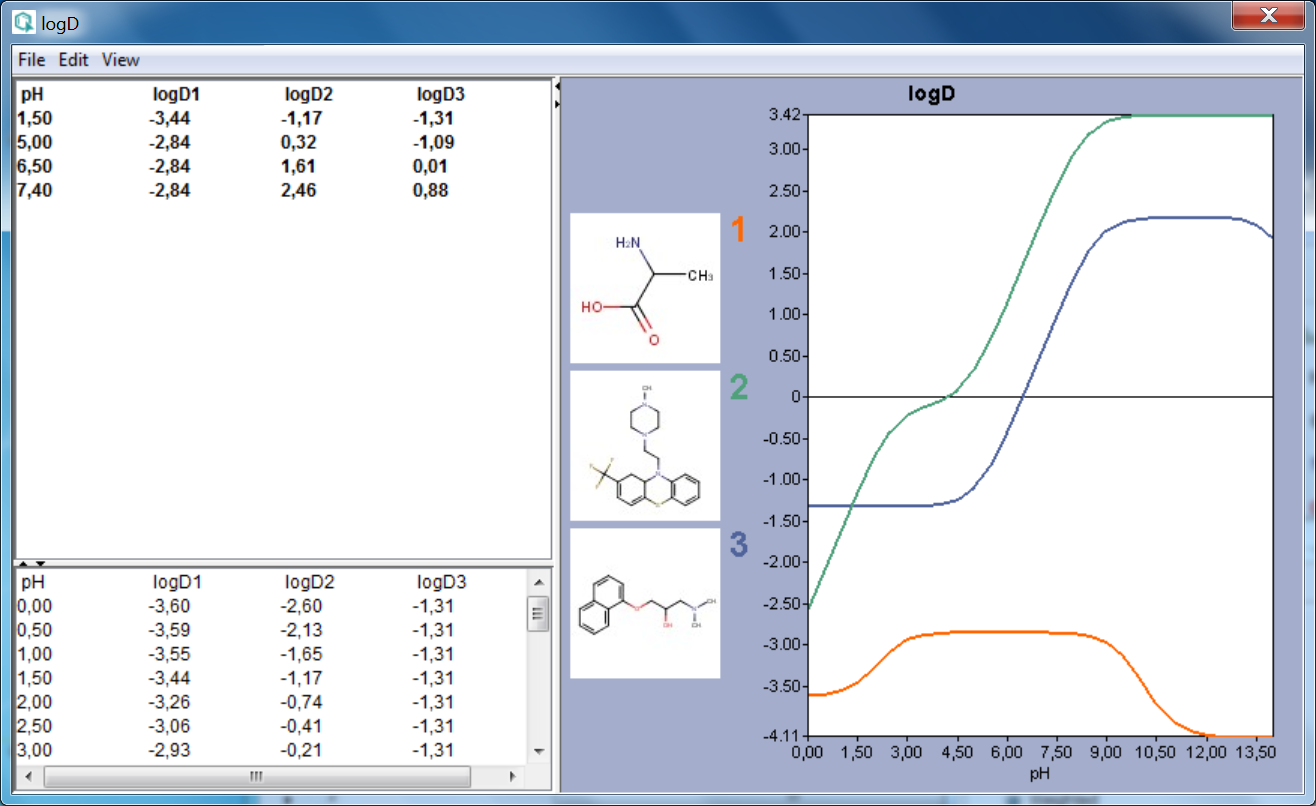The width and height of the screenshot is (1316, 806).
Task: Open the Edit menu
Action: (73, 60)
